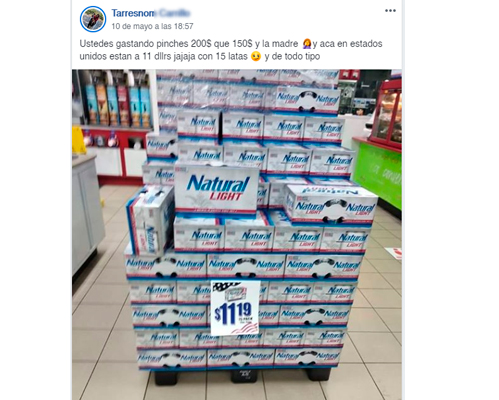The image size is (499, 400).
Task: Click the large front Natural Light box
Action: (217, 187)
